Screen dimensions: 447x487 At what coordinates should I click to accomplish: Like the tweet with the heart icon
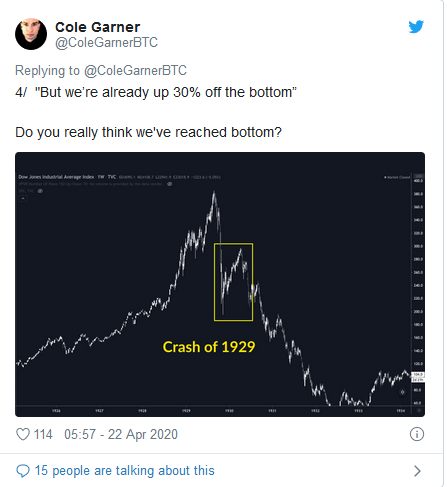(x=23, y=434)
